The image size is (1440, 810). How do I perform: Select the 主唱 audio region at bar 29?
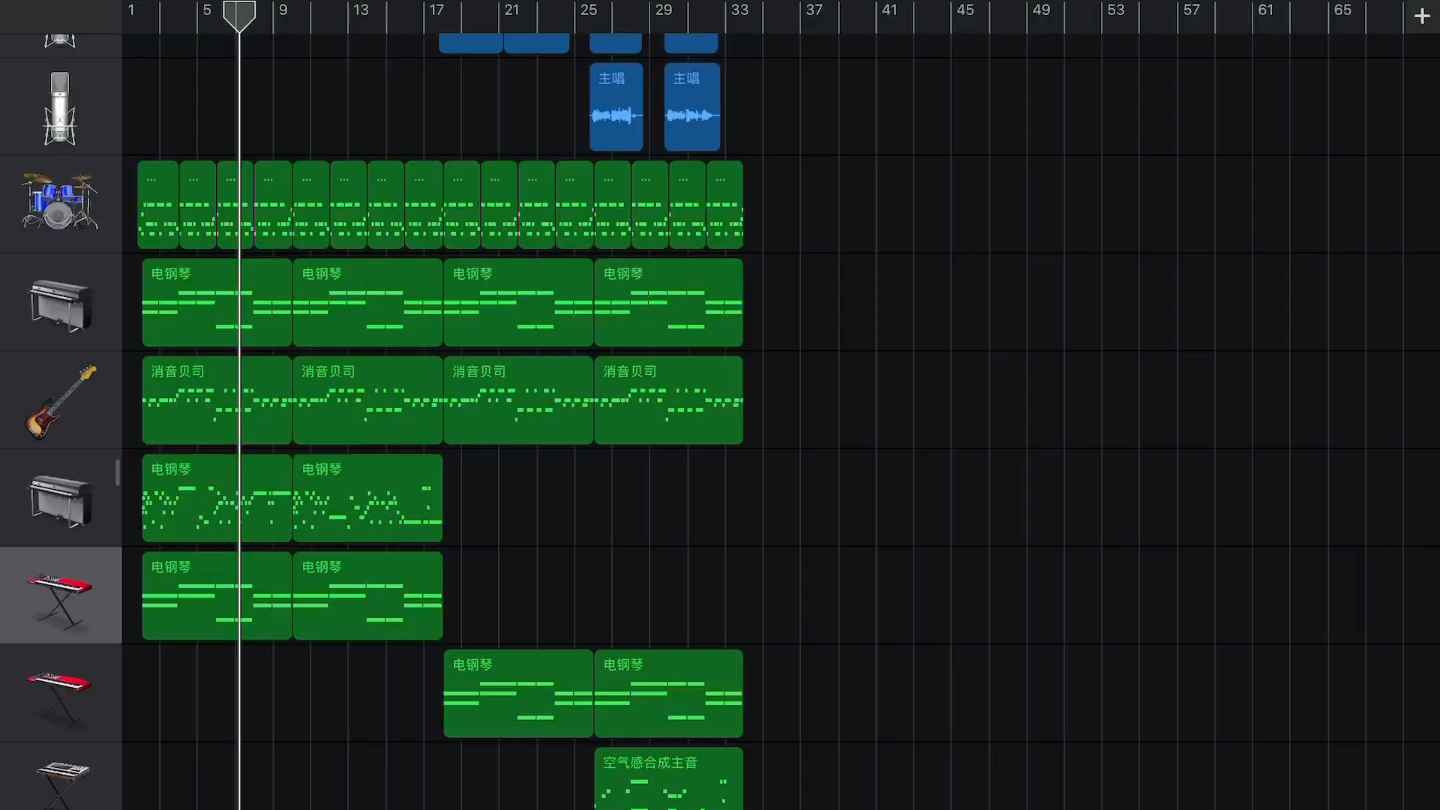(692, 107)
